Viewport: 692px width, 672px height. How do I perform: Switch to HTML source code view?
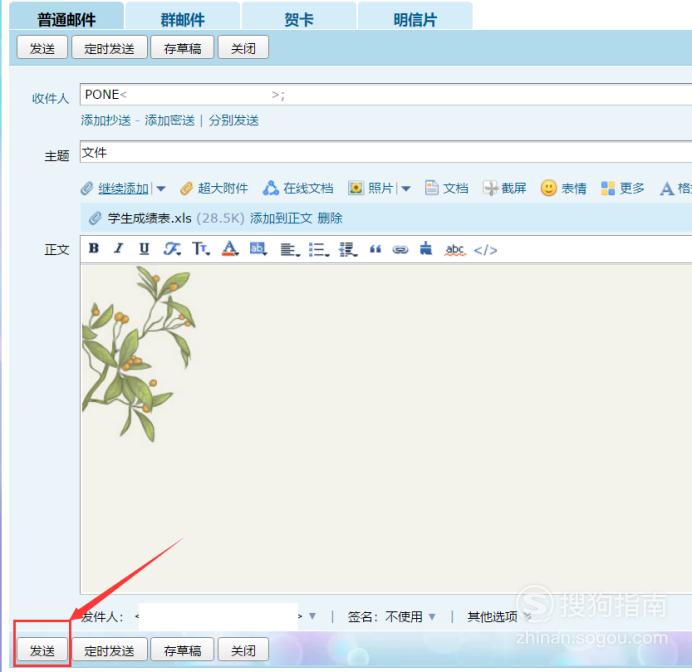coord(485,250)
